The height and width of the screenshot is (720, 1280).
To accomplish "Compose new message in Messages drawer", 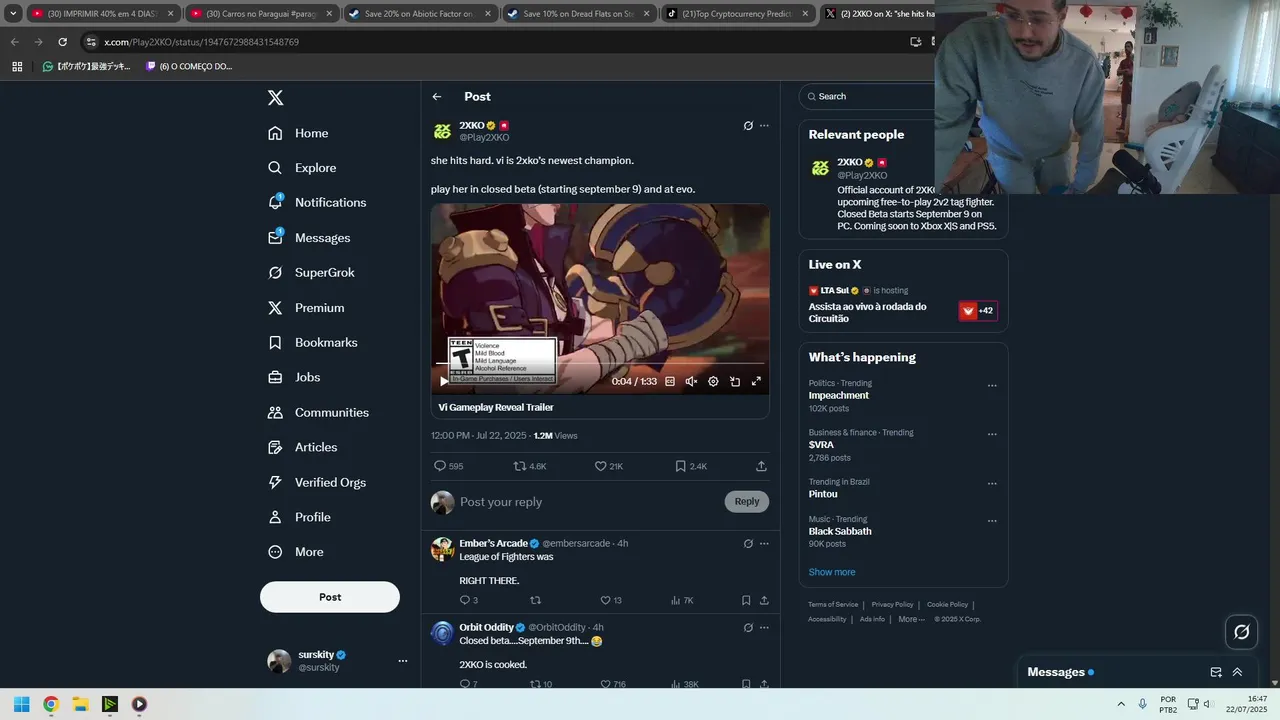I will [1216, 672].
